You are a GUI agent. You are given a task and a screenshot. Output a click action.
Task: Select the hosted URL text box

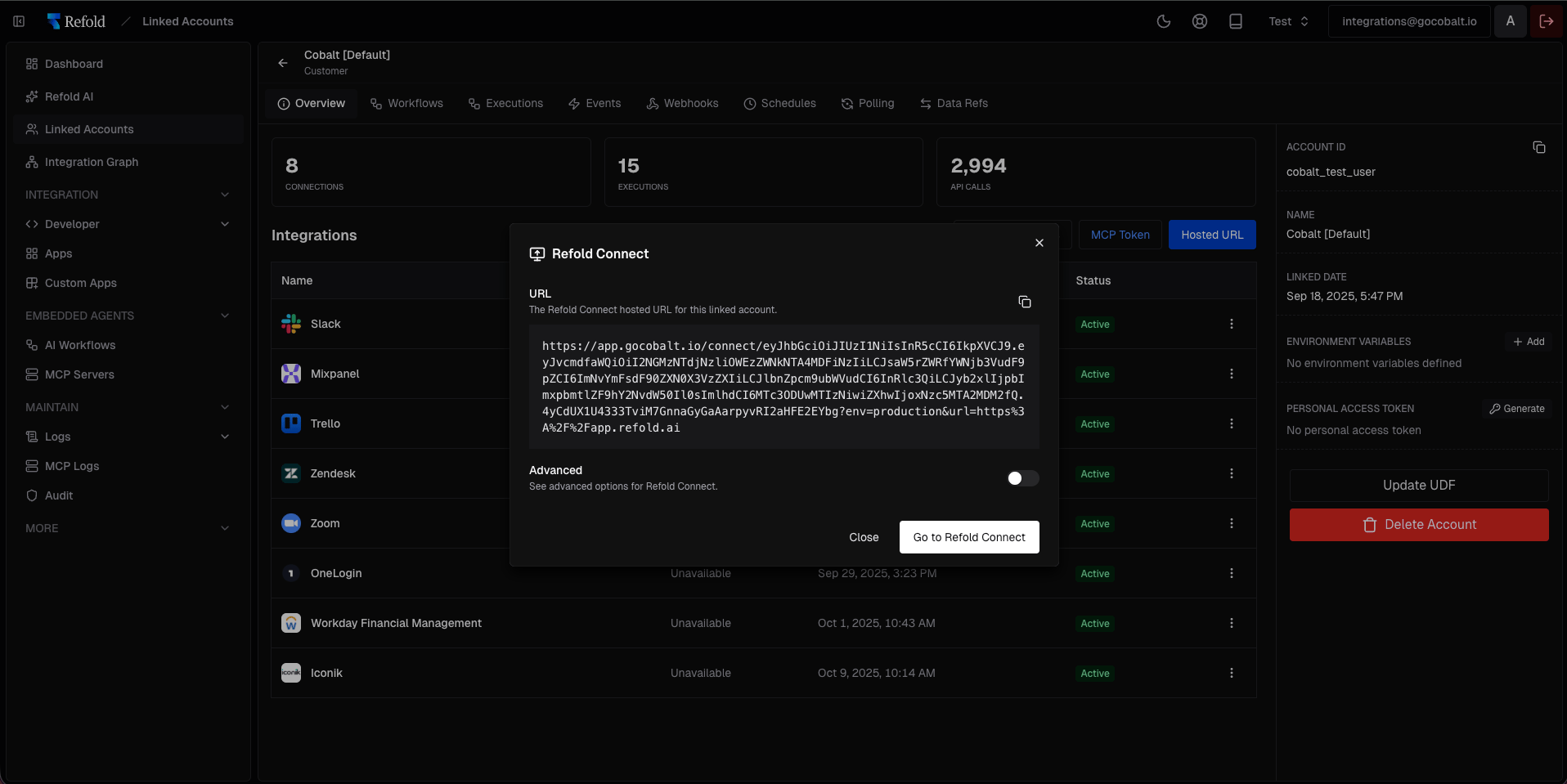[x=783, y=387]
